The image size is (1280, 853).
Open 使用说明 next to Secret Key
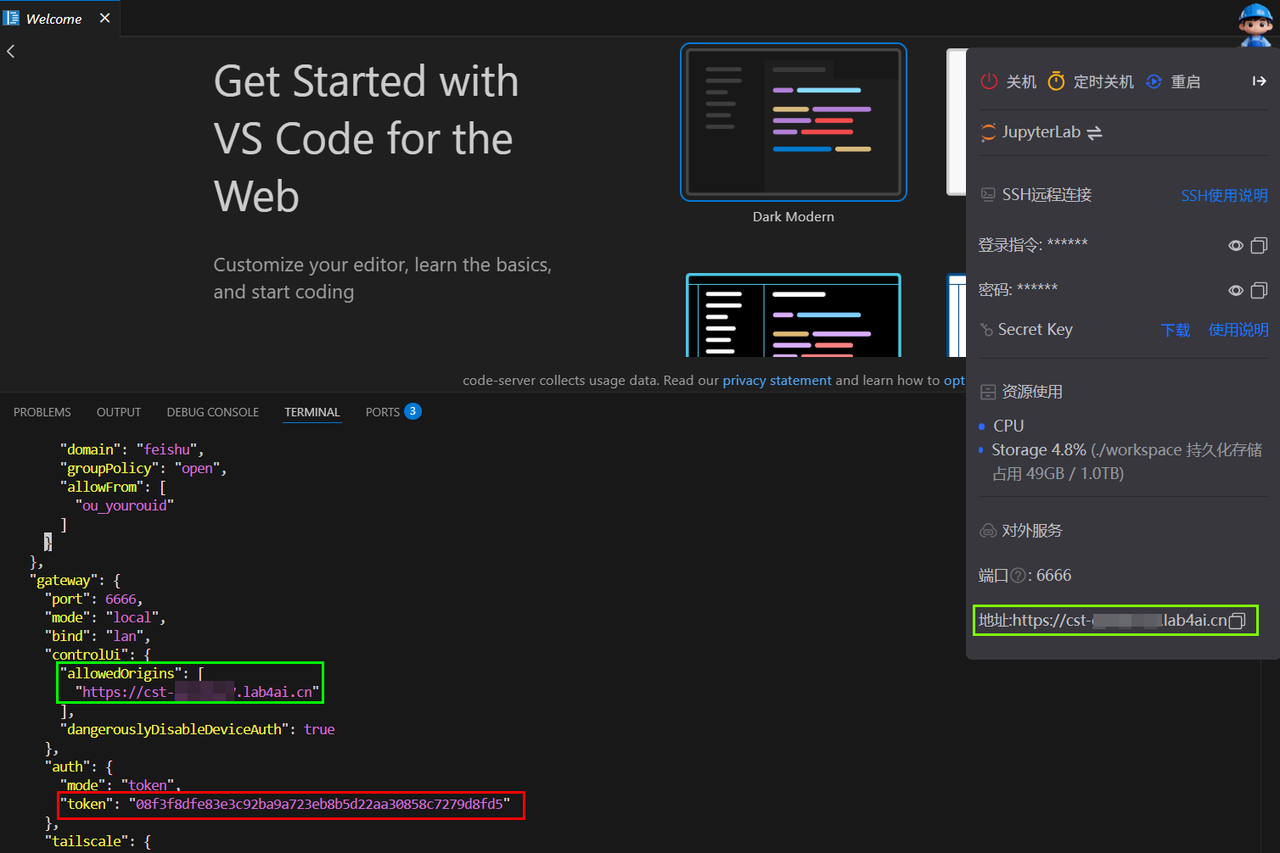click(1238, 330)
